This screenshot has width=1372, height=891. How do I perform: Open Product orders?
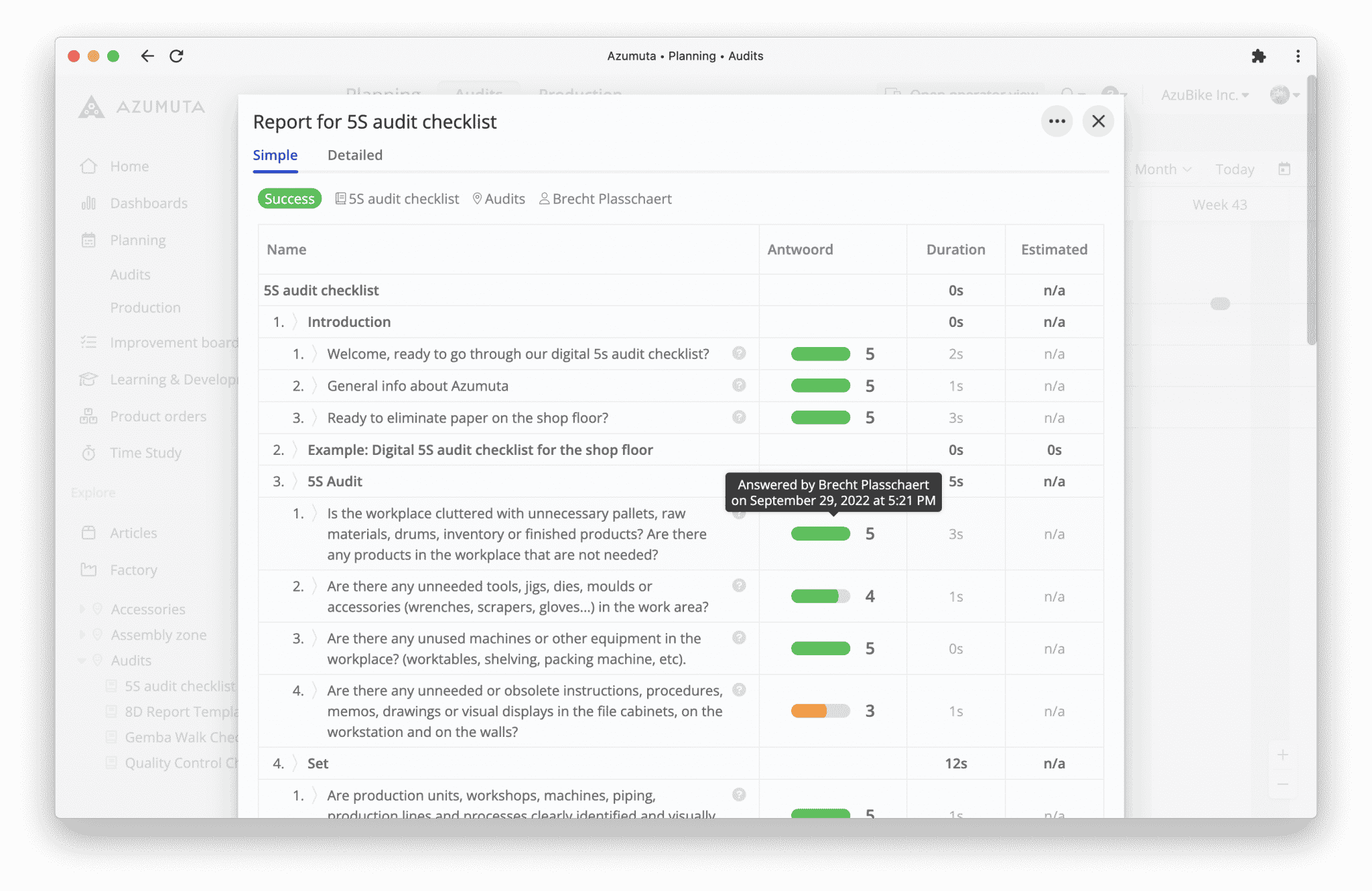point(157,415)
